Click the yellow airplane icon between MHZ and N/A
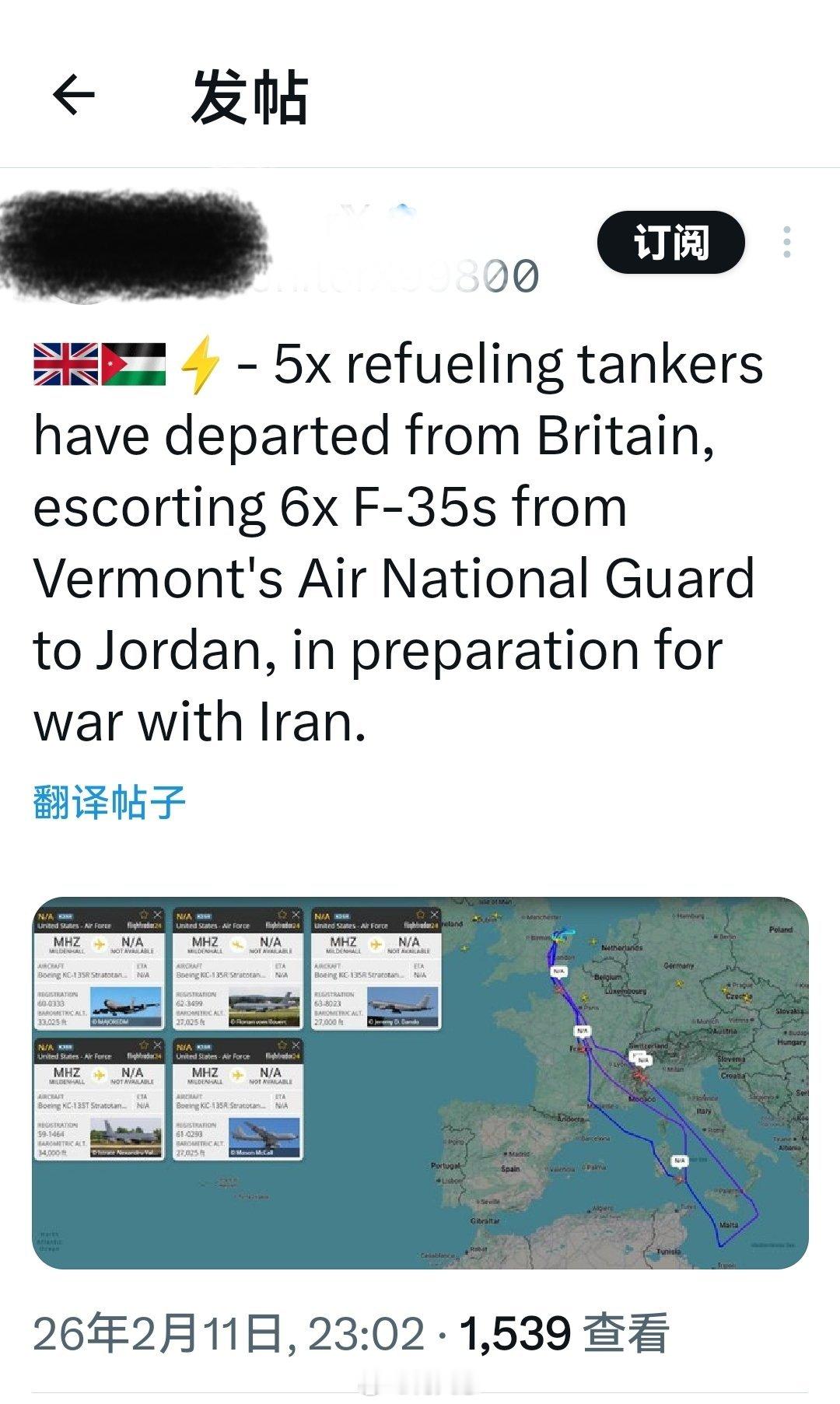 point(99,943)
